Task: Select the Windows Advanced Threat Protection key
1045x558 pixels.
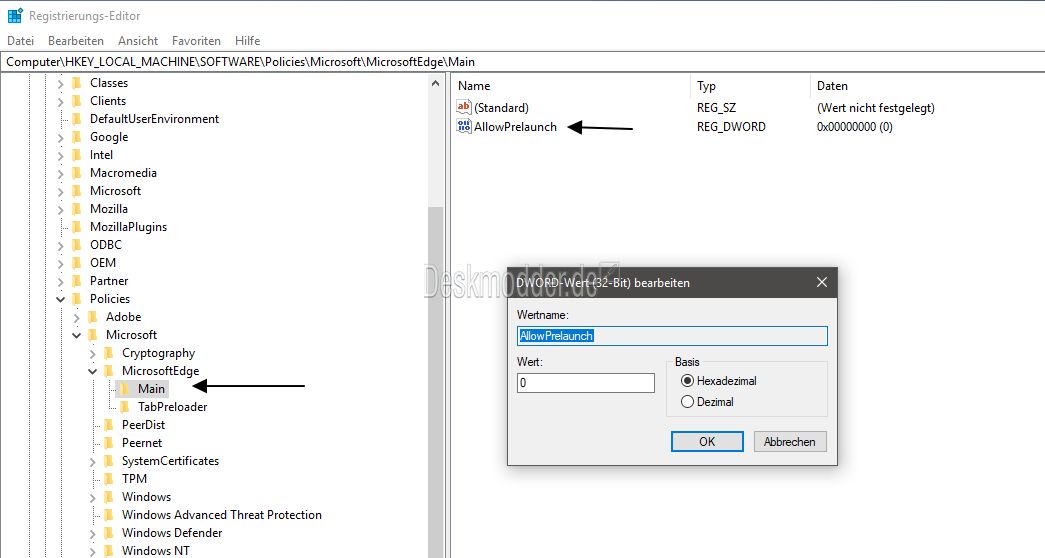Action: pyautogui.click(x=221, y=515)
